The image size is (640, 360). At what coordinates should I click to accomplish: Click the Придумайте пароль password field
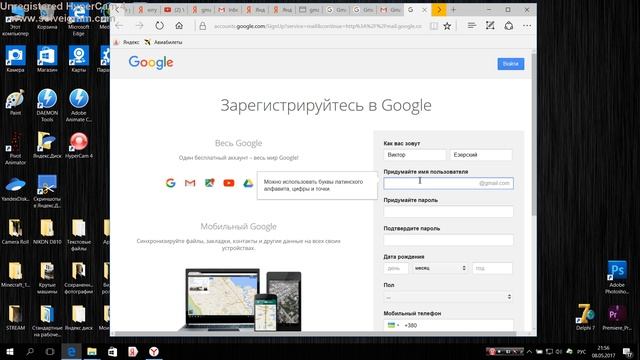pos(448,211)
